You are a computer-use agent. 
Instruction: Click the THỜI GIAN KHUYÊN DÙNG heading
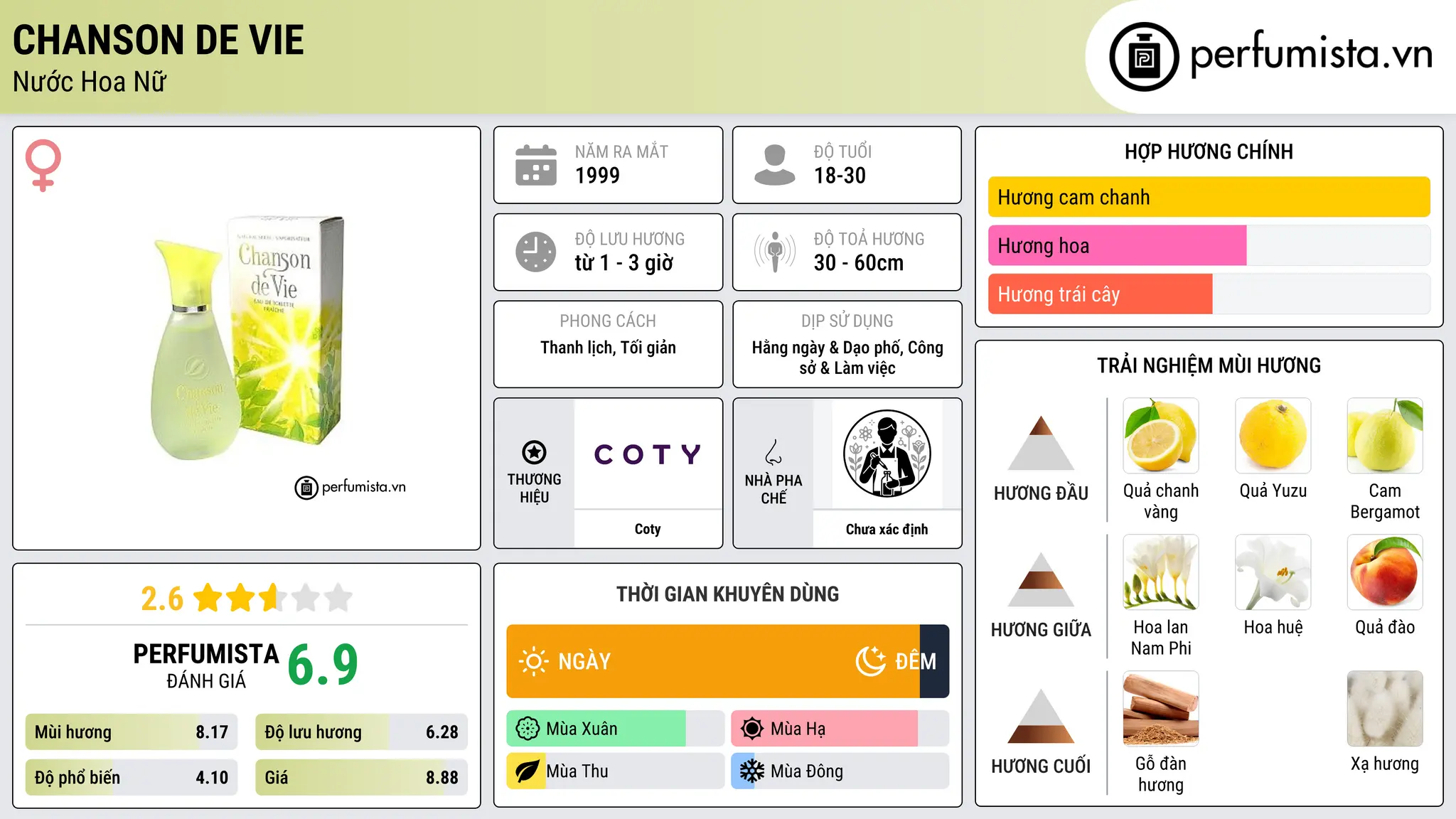(x=728, y=594)
